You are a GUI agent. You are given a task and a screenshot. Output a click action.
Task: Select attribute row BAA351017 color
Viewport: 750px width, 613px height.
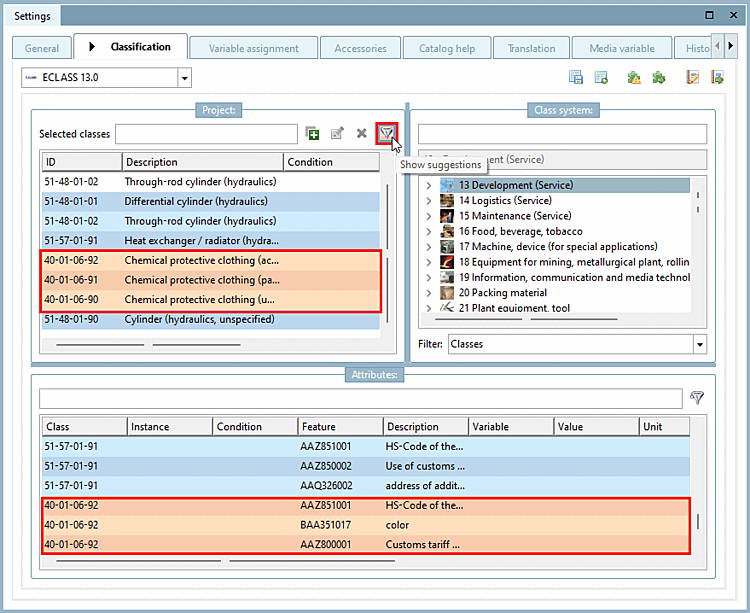tap(366, 525)
